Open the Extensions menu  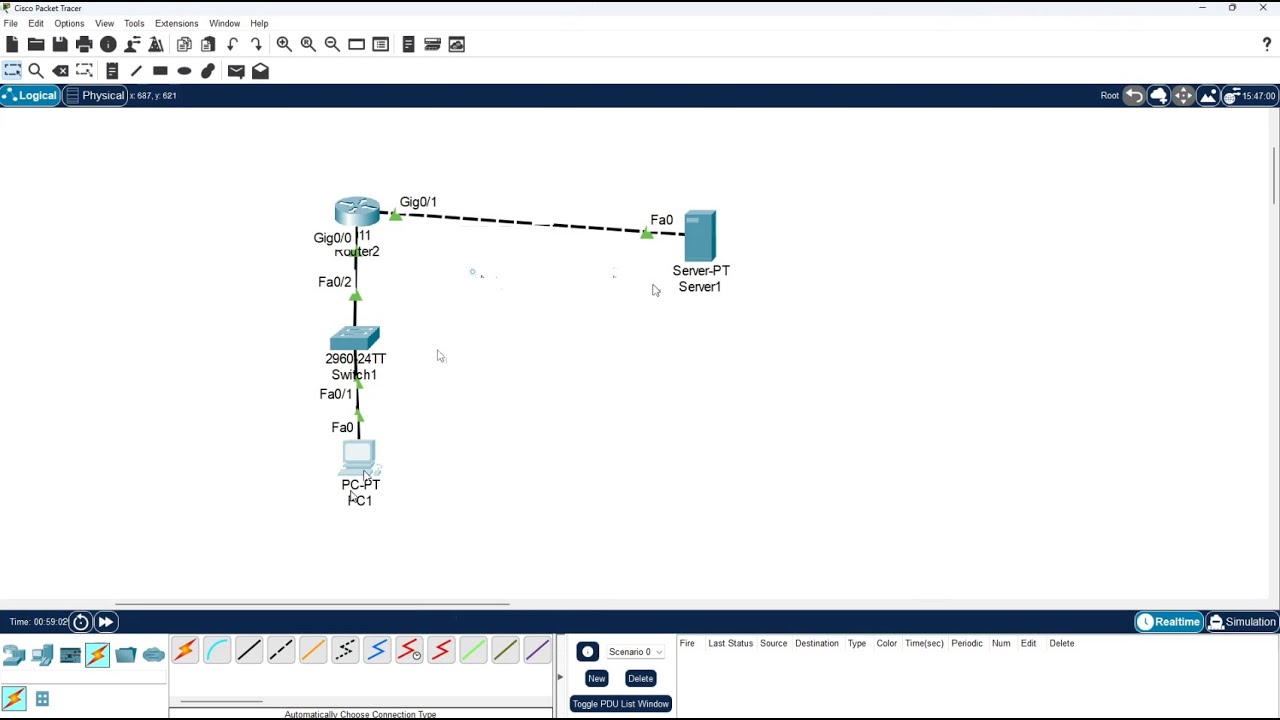pyautogui.click(x=177, y=23)
